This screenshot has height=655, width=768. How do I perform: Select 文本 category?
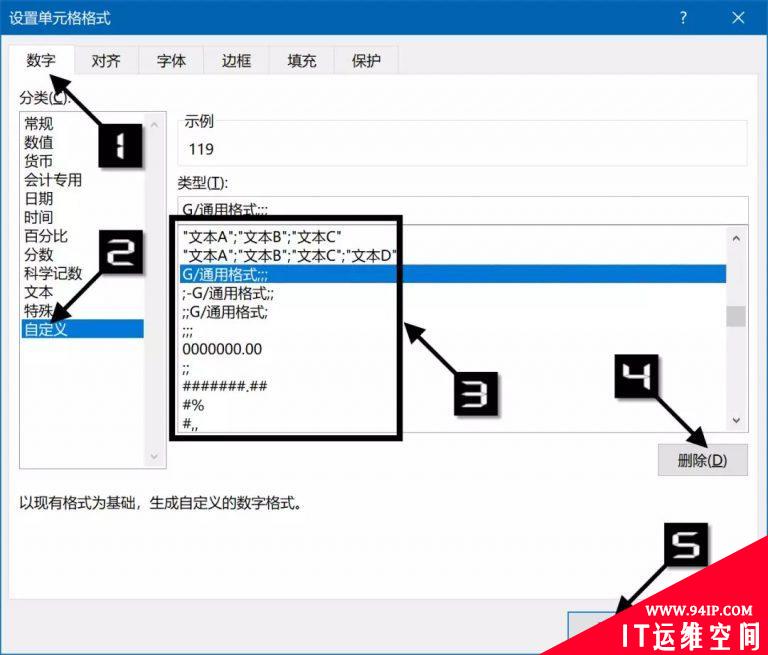[x=82, y=291]
